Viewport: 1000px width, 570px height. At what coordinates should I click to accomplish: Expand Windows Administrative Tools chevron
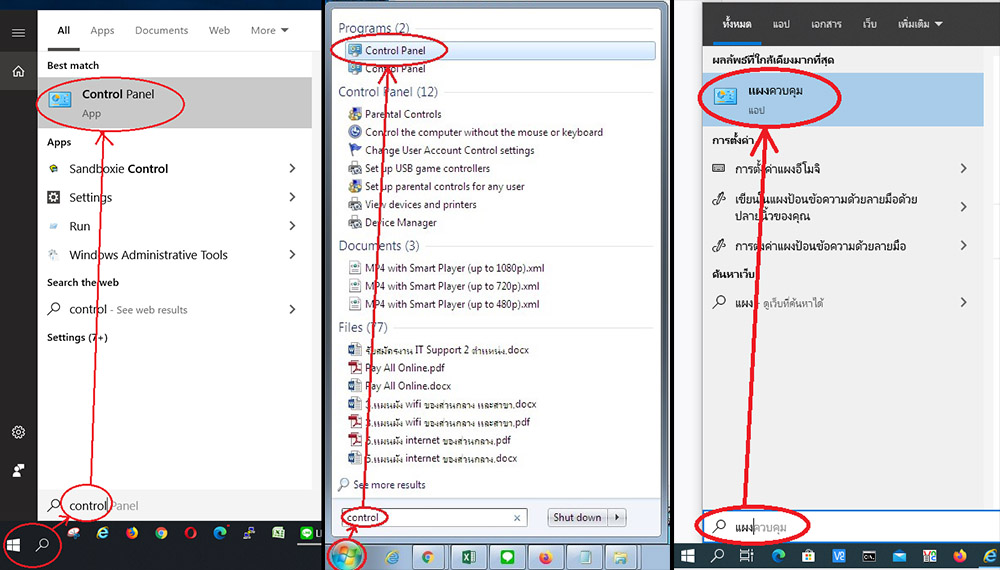point(292,254)
